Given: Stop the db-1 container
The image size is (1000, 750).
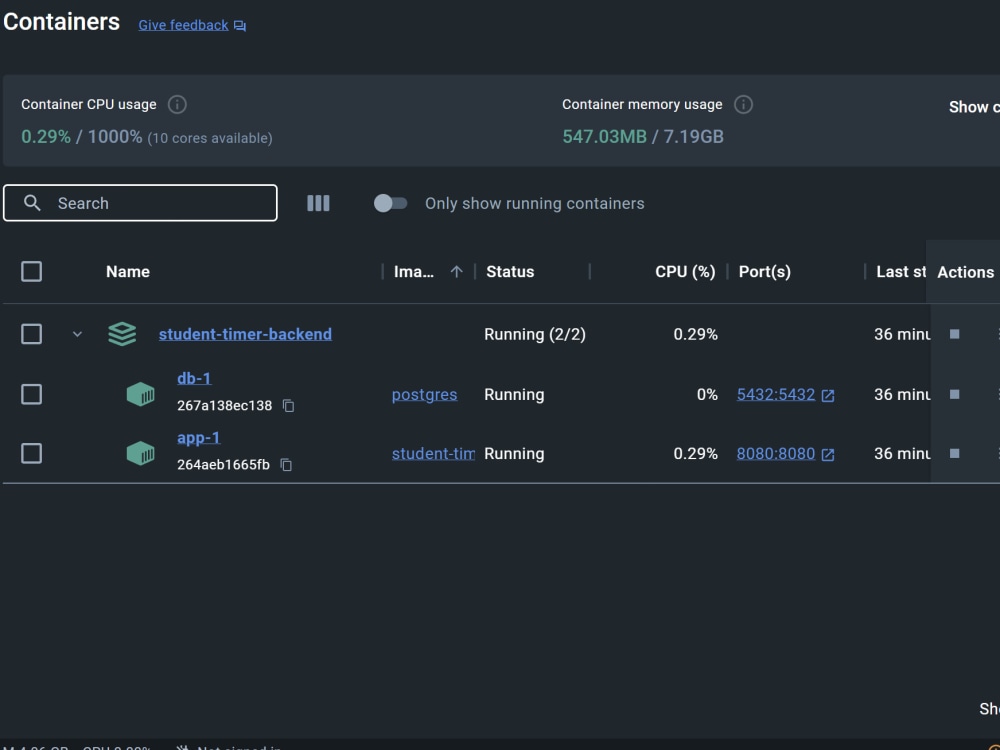Looking at the screenshot, I should 955,394.
